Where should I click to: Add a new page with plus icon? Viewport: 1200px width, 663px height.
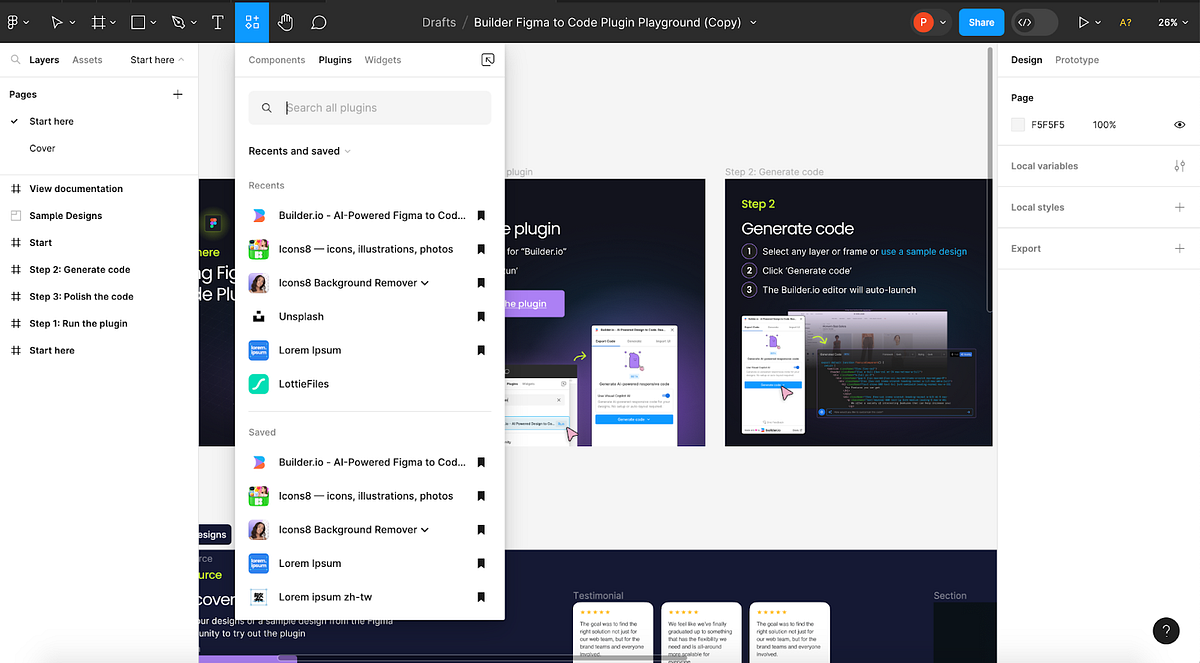click(x=178, y=94)
